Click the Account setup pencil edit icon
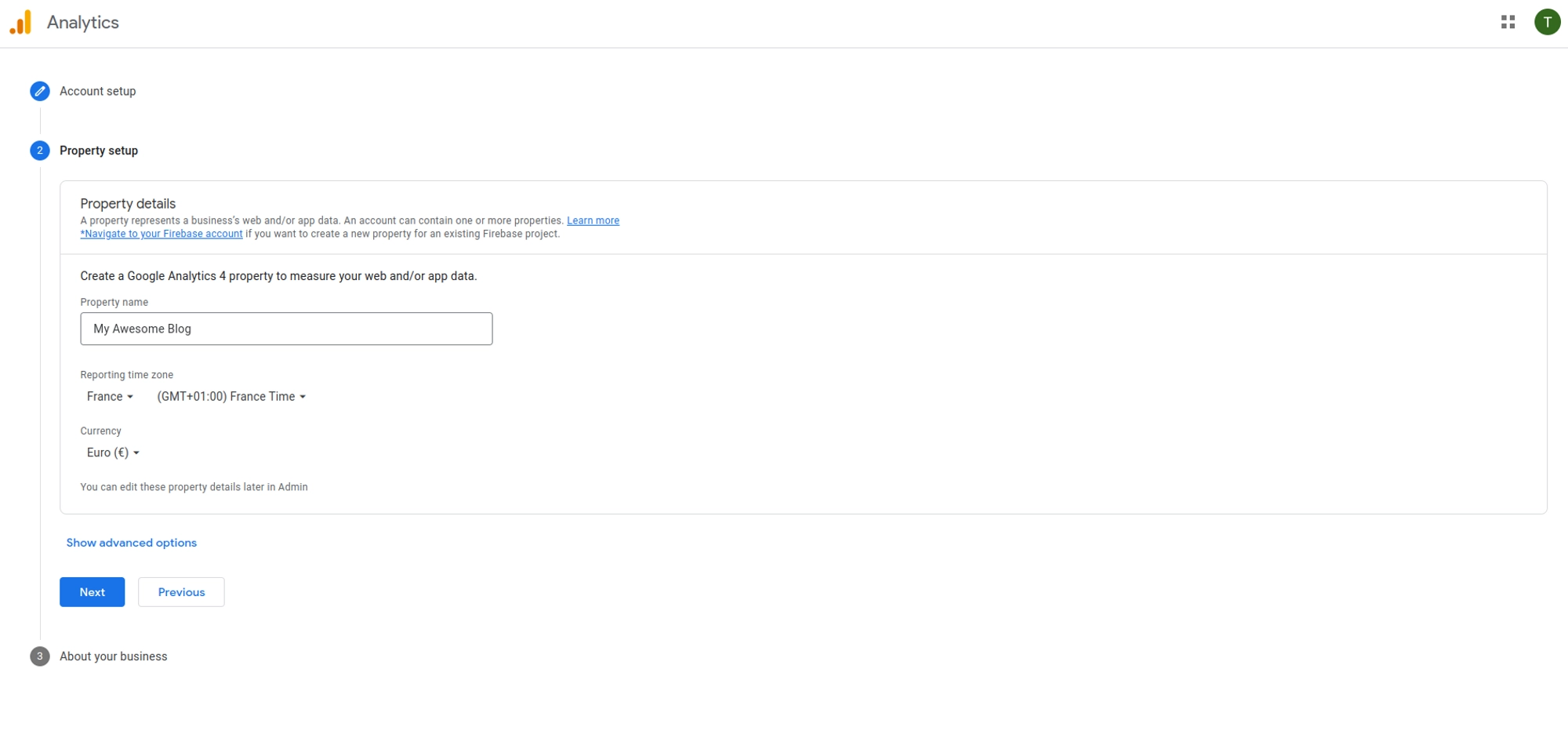This screenshot has width=1568, height=738. 40,91
